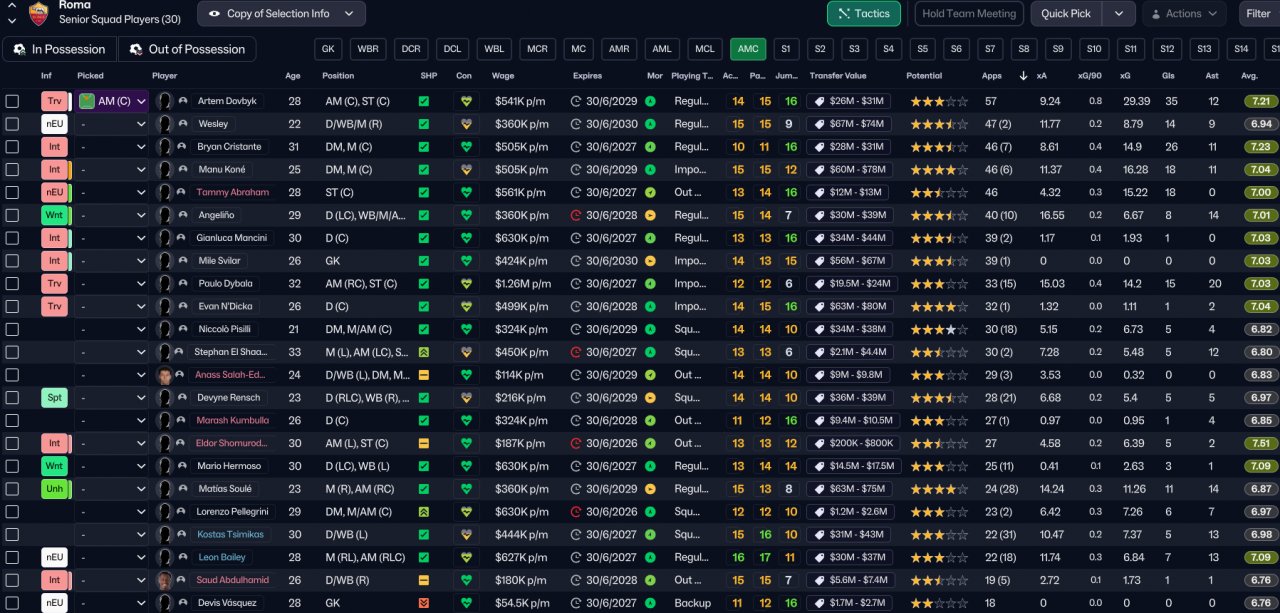Open the Copy of Selection Info view dropdown
This screenshot has height=613, width=1280.
[281, 14]
